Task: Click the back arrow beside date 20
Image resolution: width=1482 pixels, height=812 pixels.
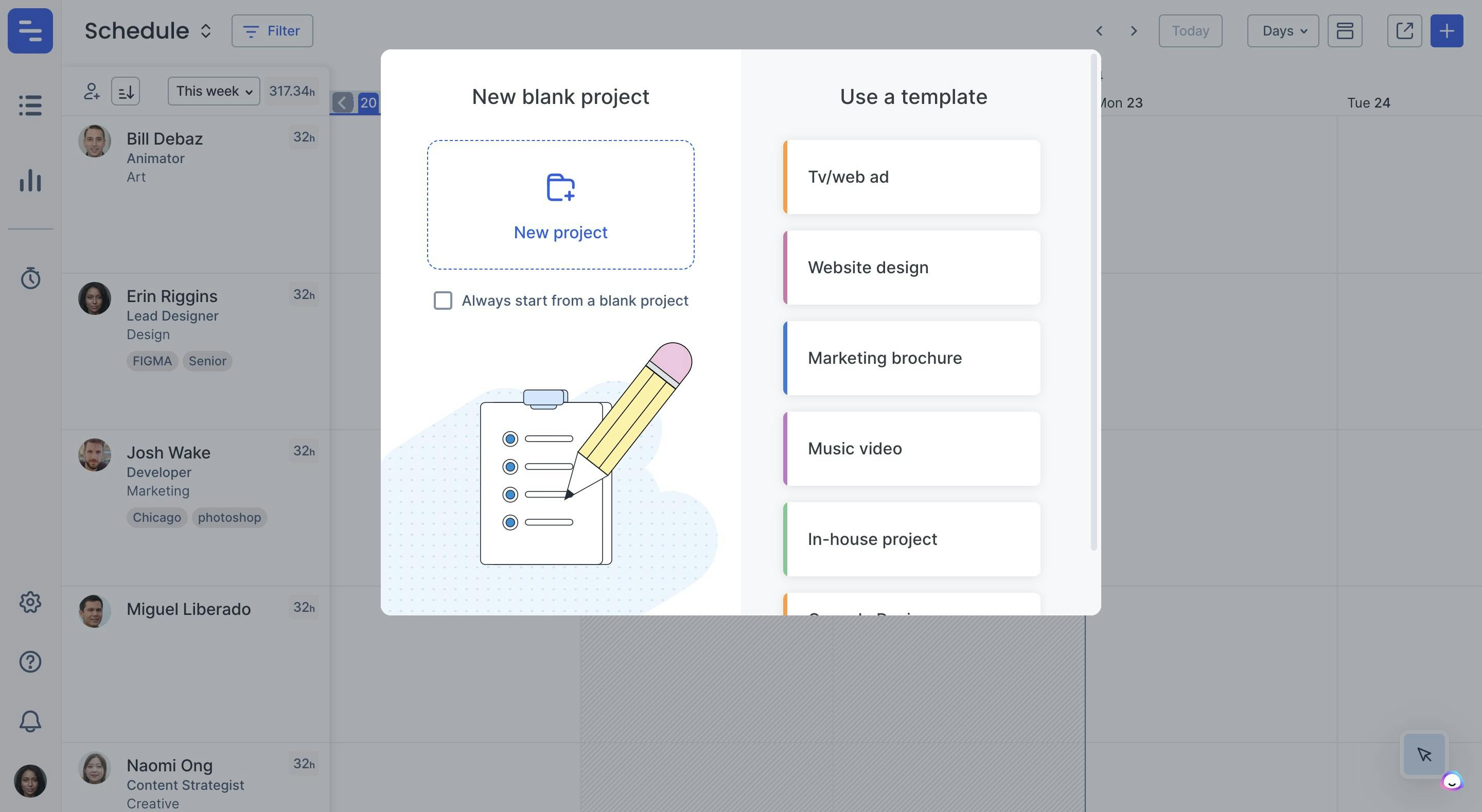Action: pos(342,103)
